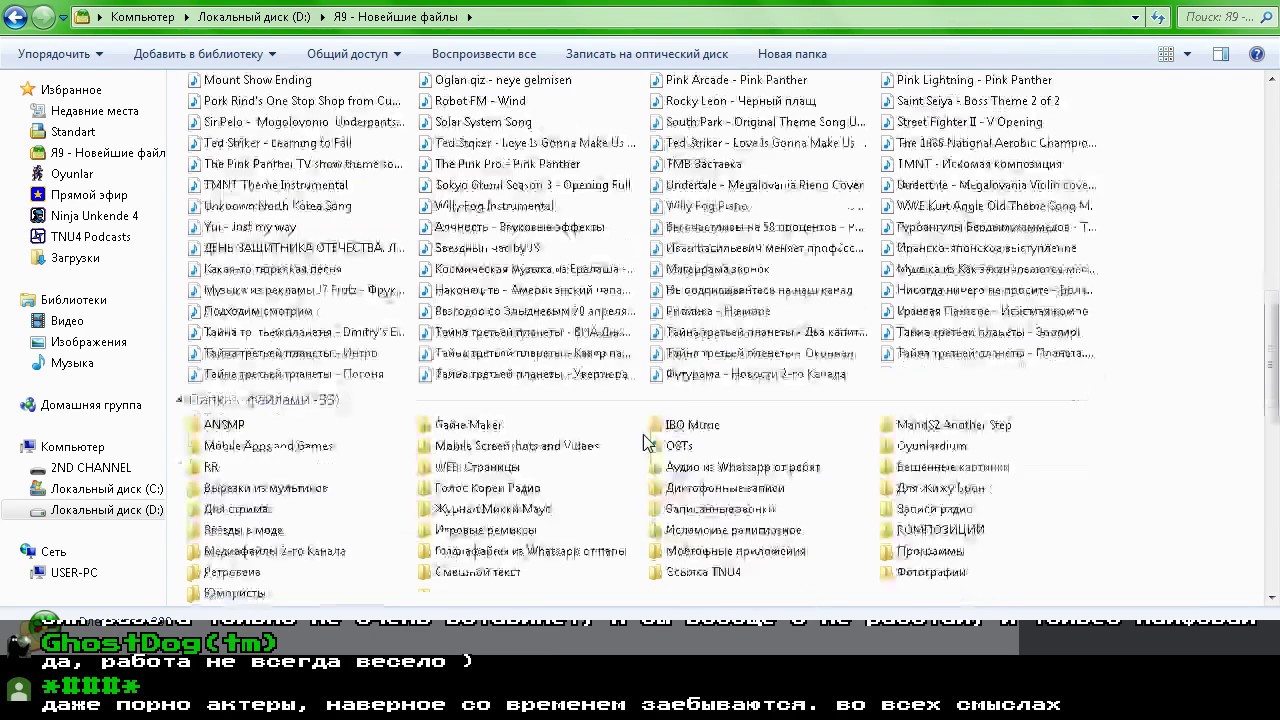
Task: Click the Видео library icon
Action: tap(38, 321)
